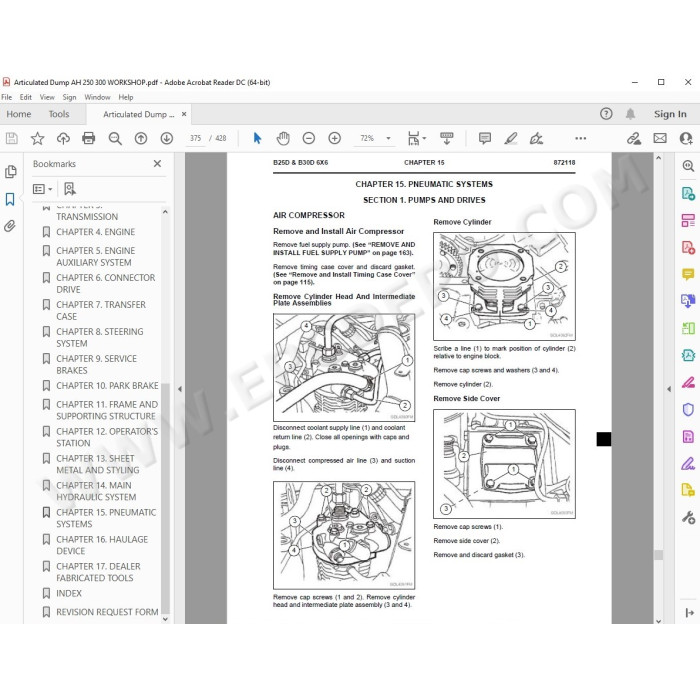Open Create PDF tool
700x700 pixels.
[x=688, y=247]
